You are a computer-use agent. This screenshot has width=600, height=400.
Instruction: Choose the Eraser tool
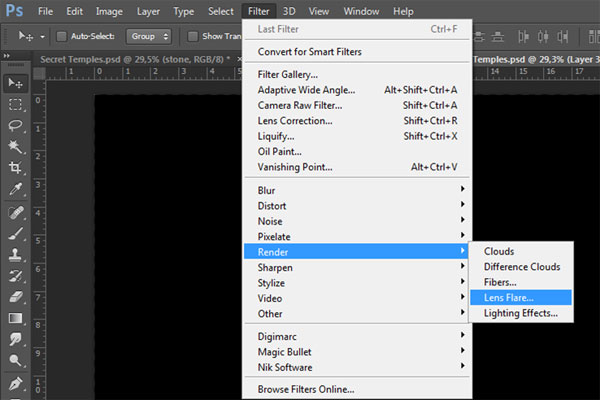click(16, 298)
